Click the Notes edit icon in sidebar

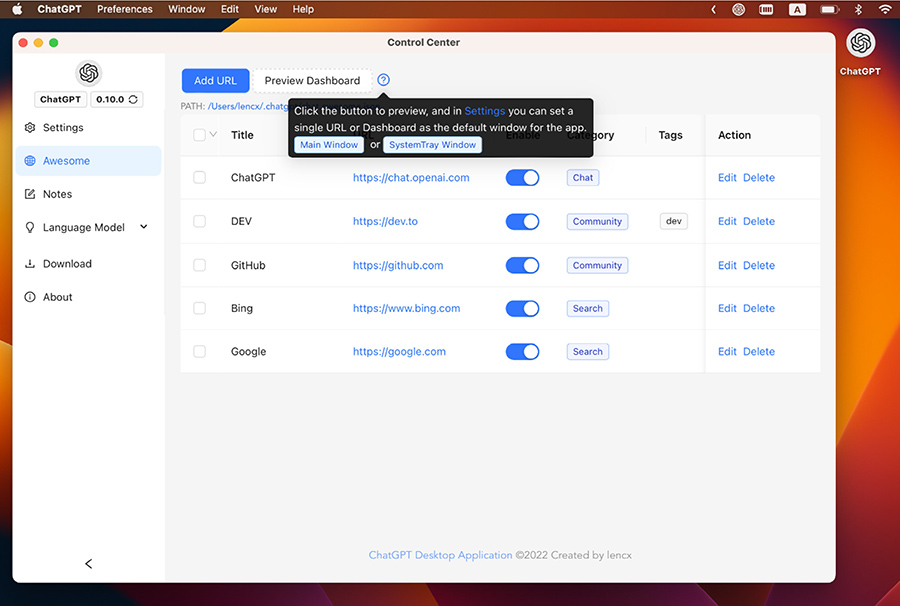pyautogui.click(x=30, y=194)
